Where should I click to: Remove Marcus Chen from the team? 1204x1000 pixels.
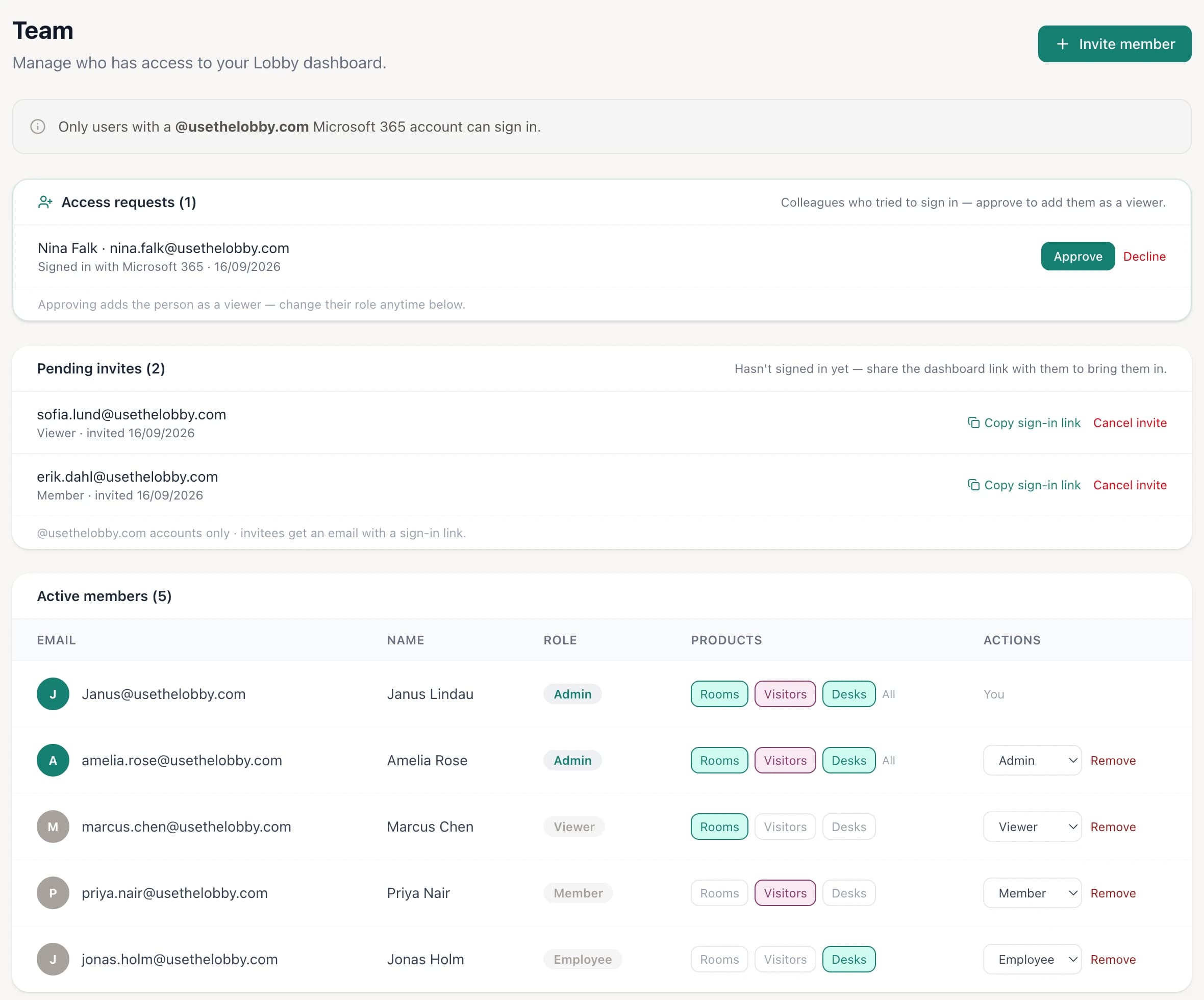coord(1113,826)
